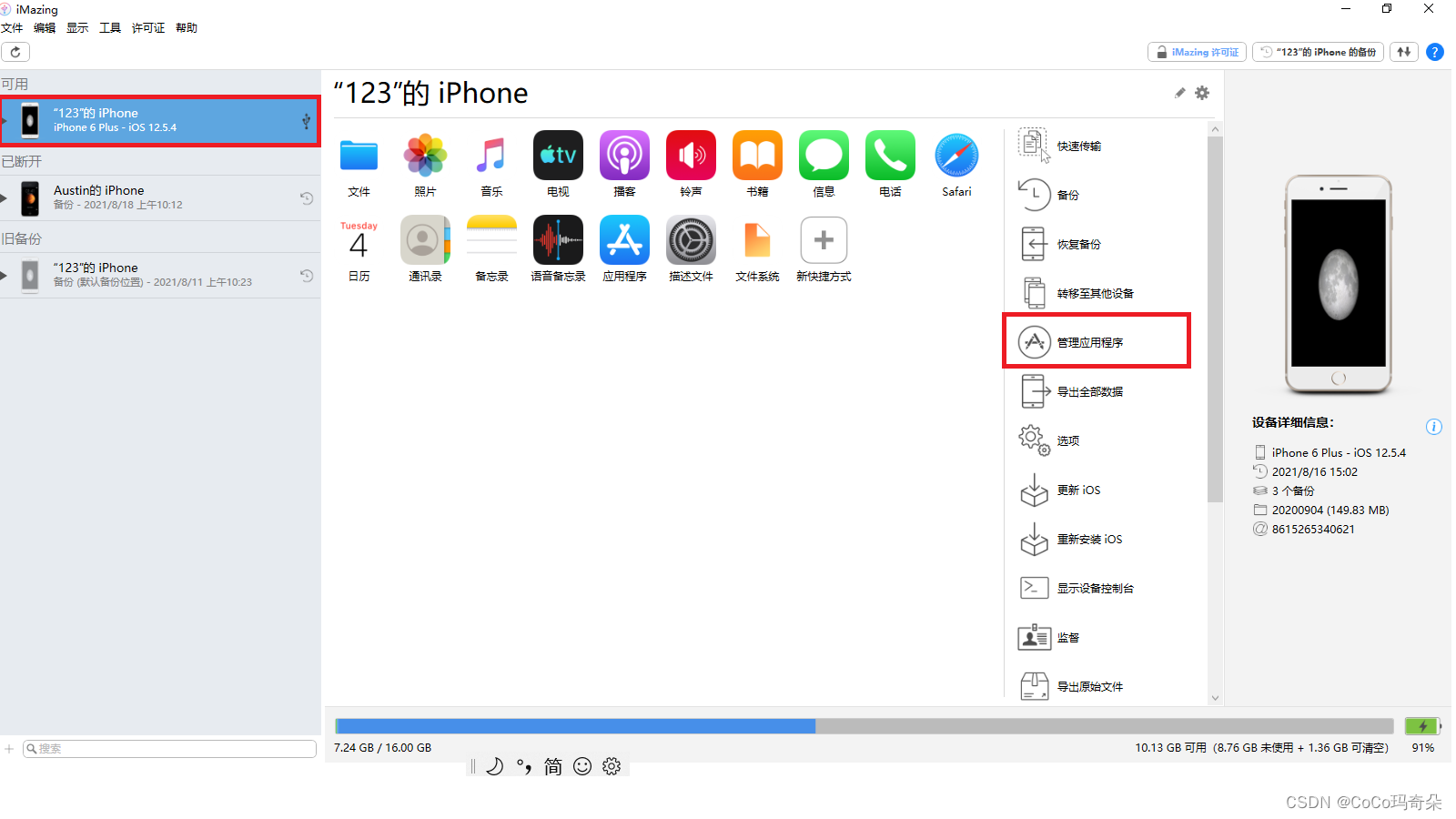The width and height of the screenshot is (1456, 819).
Task: Click the refresh icon in toolbar
Action: click(15, 52)
